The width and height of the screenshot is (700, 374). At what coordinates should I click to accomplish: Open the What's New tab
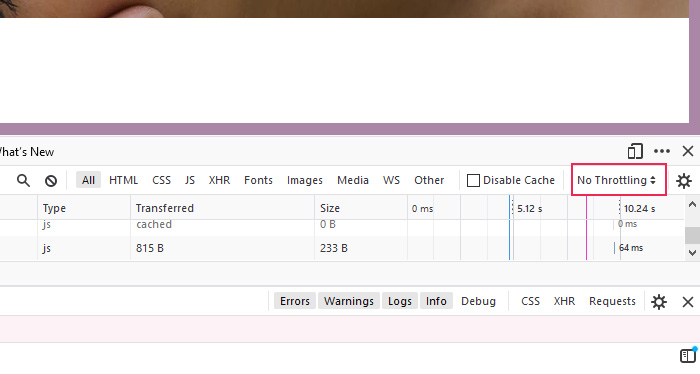27,152
